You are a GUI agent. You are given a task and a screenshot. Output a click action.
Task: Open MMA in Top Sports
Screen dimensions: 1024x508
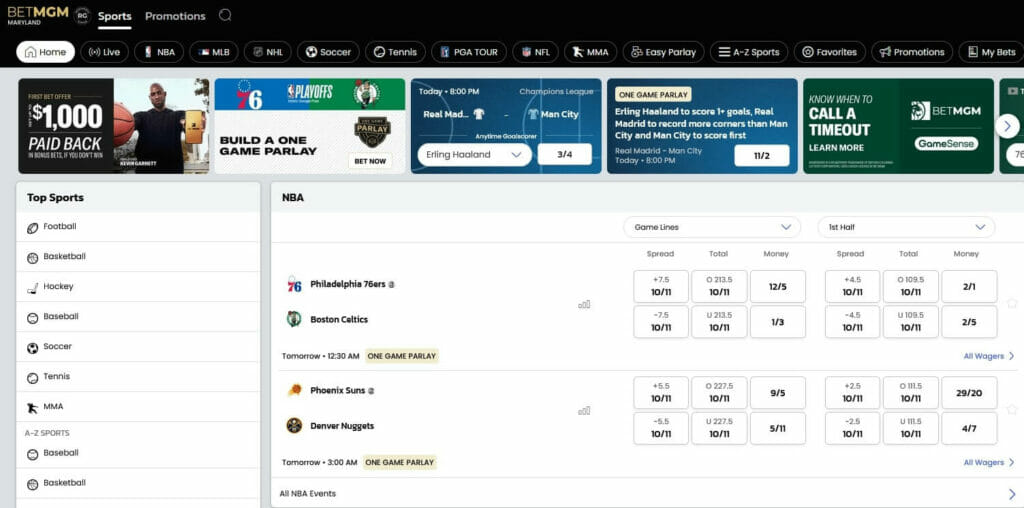[138, 407]
